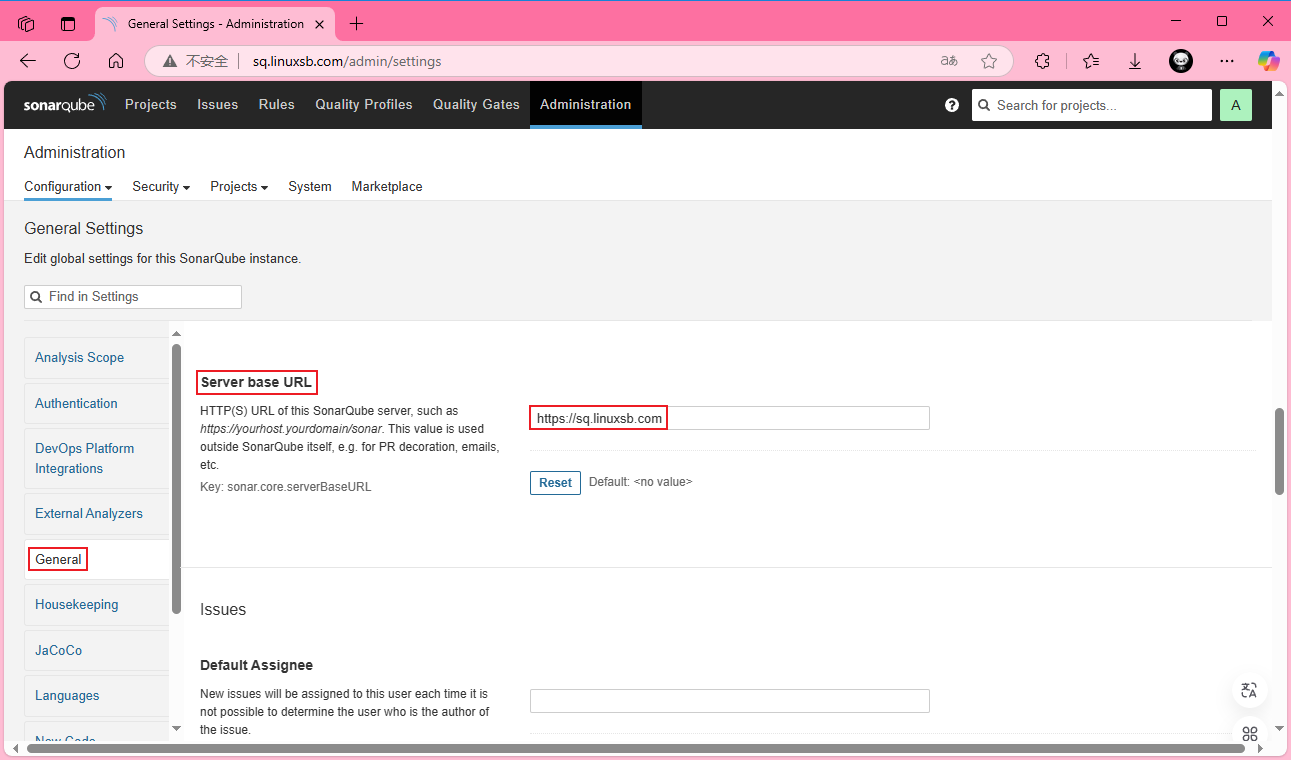Open browser extensions puzzle icon
The height and width of the screenshot is (760, 1291).
[1042, 61]
